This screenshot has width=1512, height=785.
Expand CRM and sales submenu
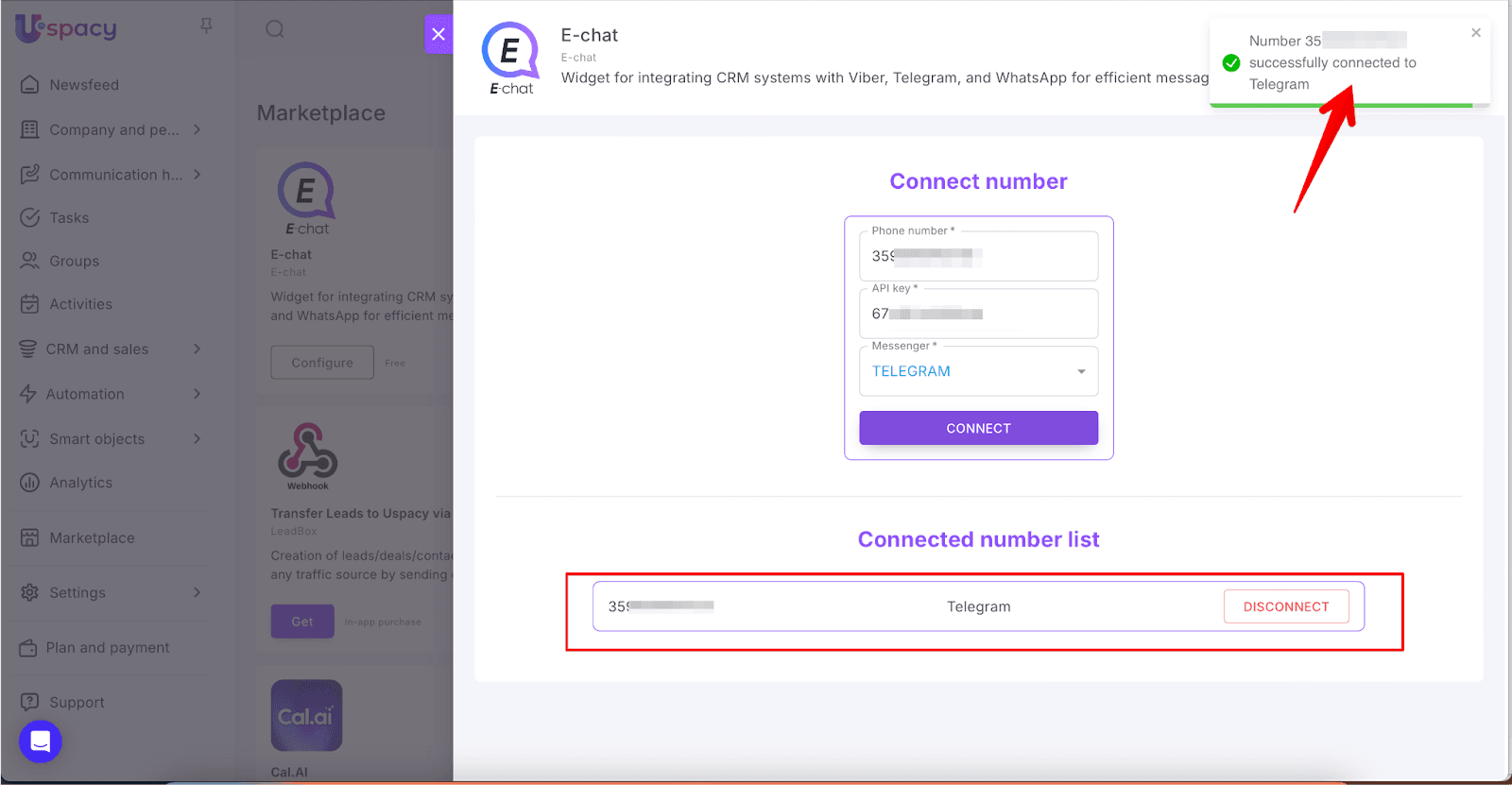pos(197,350)
